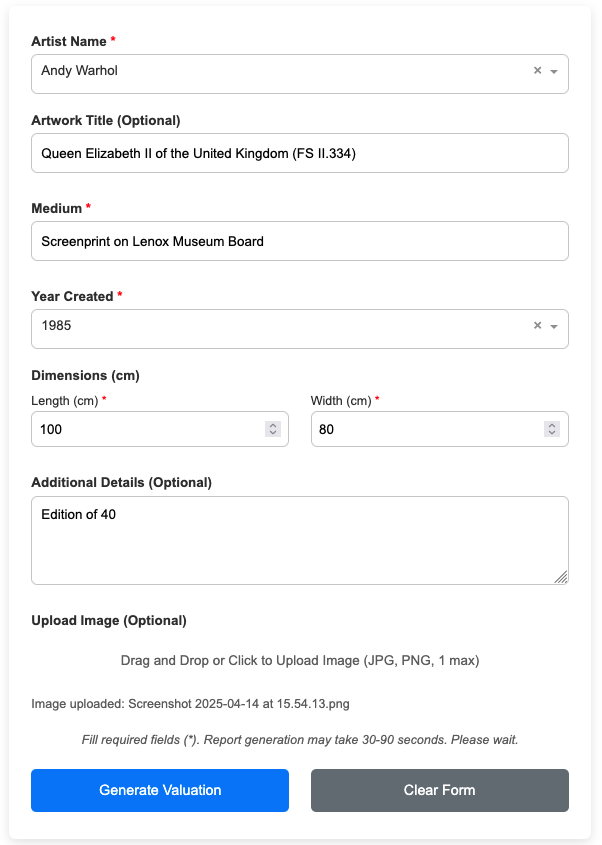Image resolution: width=602 pixels, height=845 pixels.
Task: Clear the Andy Warhol artist selection
Action: pos(537,71)
